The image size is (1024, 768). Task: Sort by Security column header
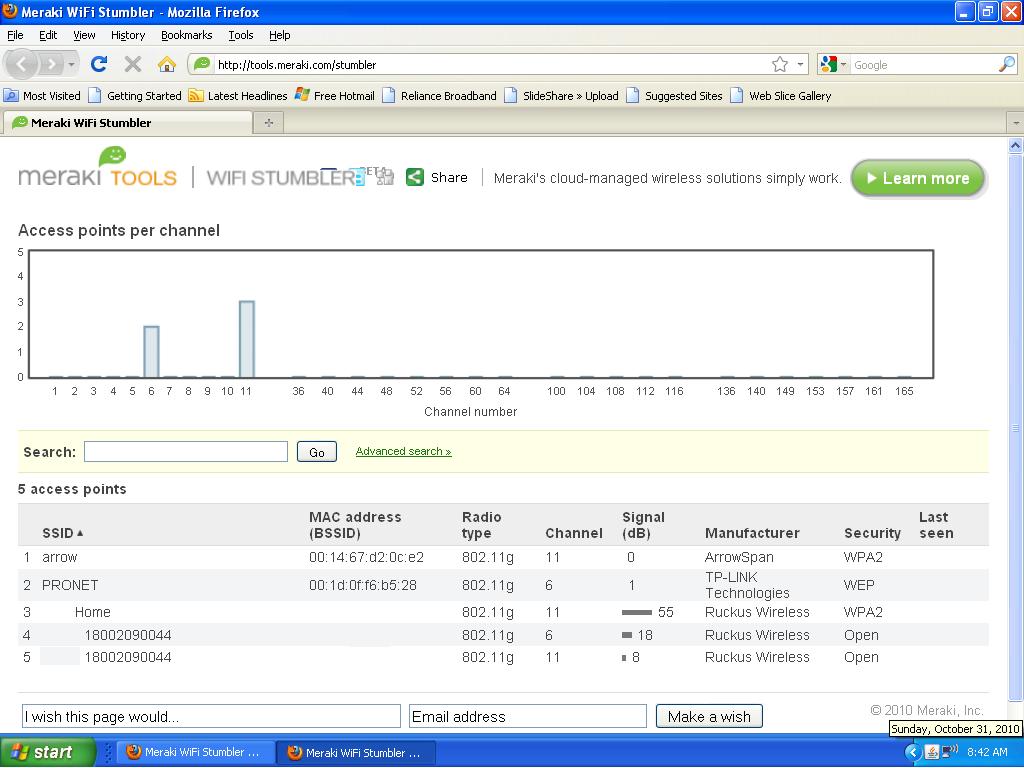872,533
